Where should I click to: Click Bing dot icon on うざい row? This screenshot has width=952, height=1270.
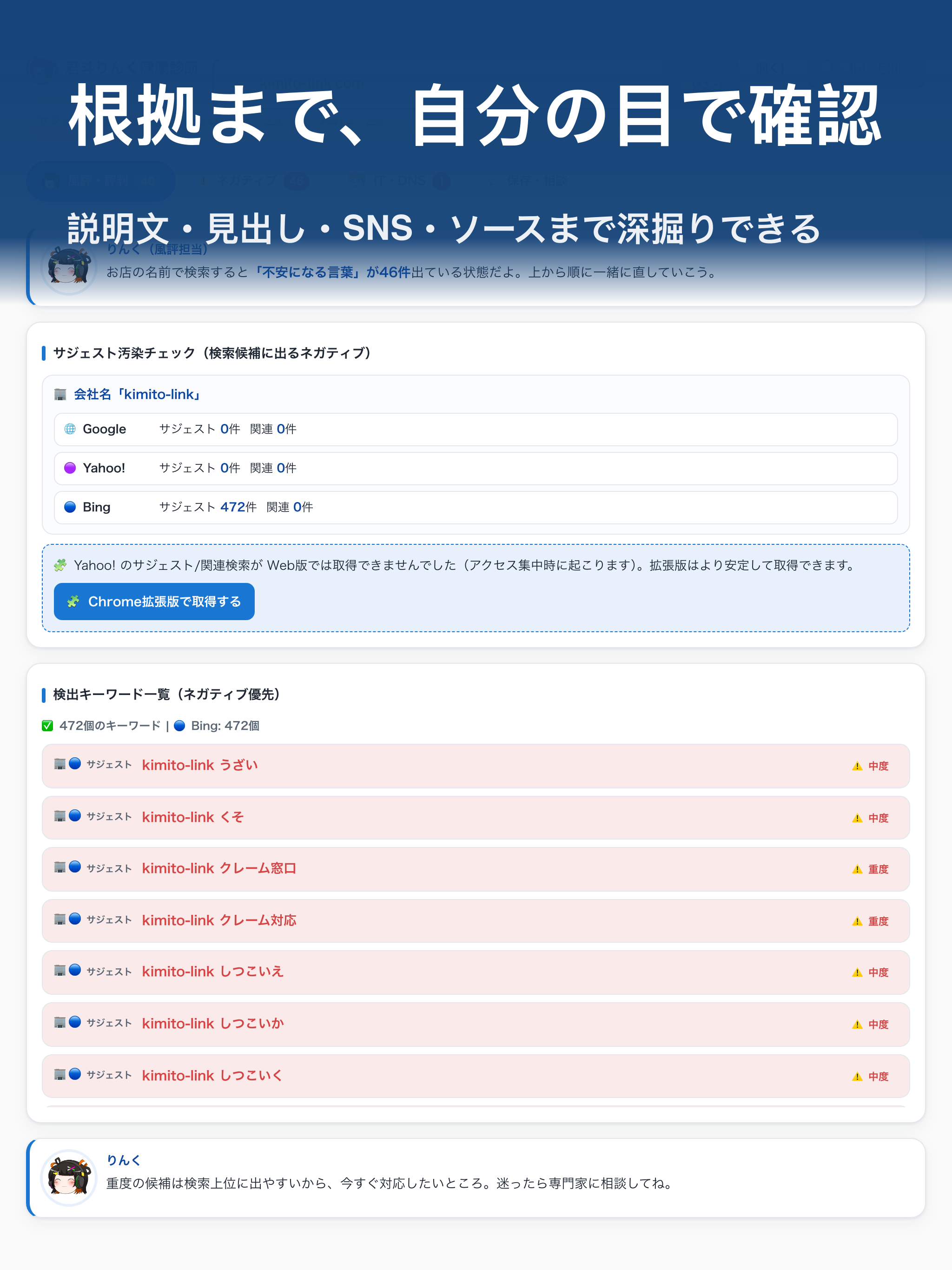pos(75,764)
